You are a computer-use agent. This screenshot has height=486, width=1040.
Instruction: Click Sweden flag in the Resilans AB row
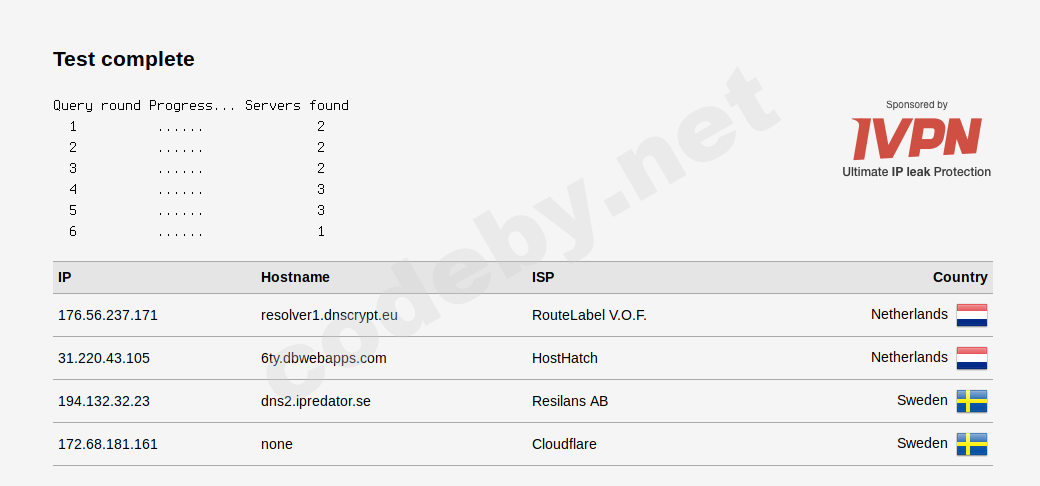tap(971, 401)
